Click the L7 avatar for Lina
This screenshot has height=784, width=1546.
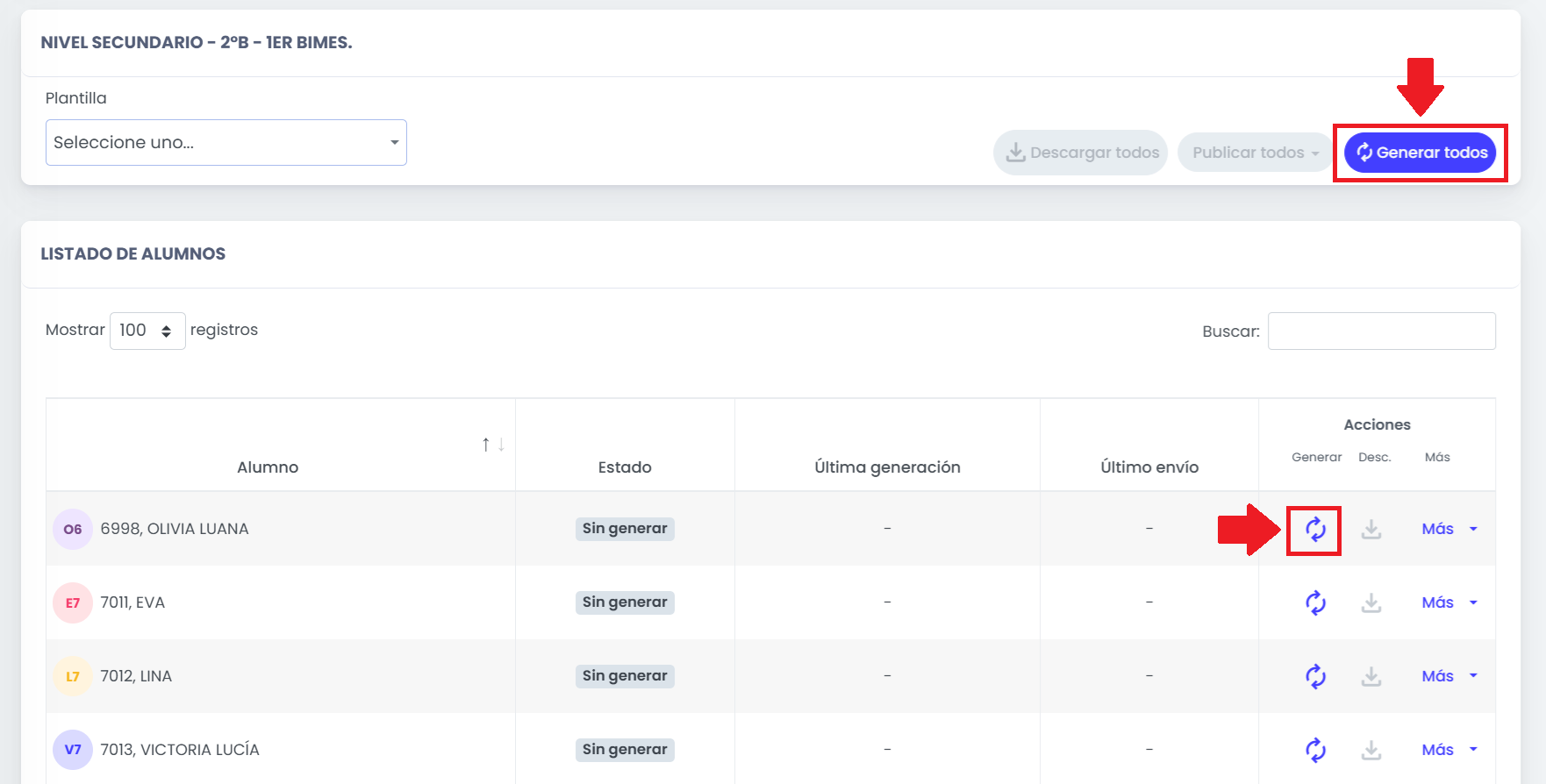coord(73,676)
